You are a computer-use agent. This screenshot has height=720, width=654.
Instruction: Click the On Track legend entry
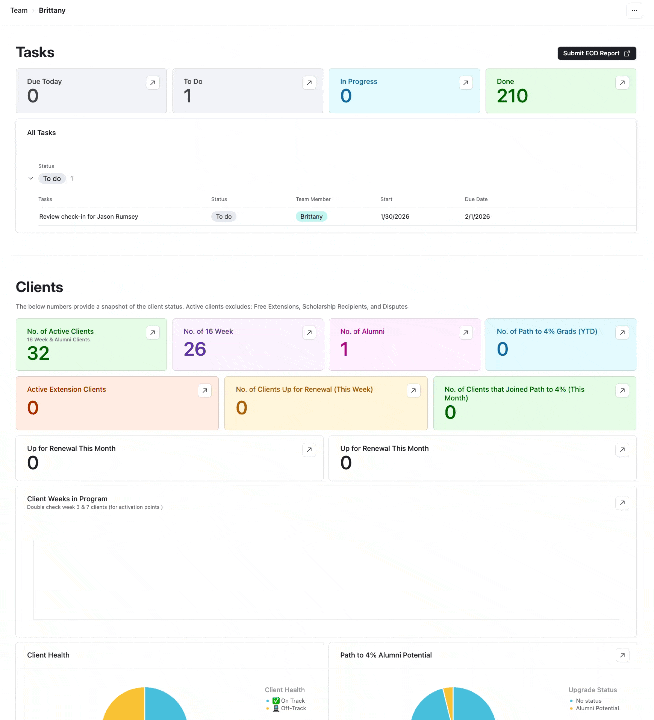285,701
